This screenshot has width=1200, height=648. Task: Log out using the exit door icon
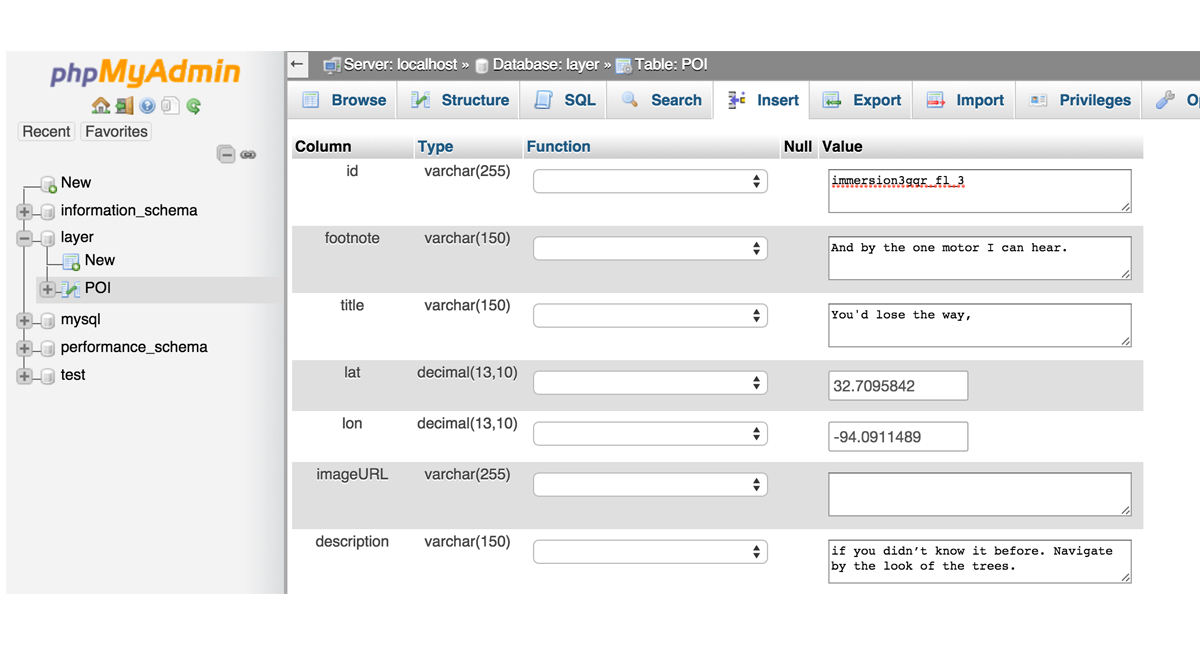[x=124, y=106]
